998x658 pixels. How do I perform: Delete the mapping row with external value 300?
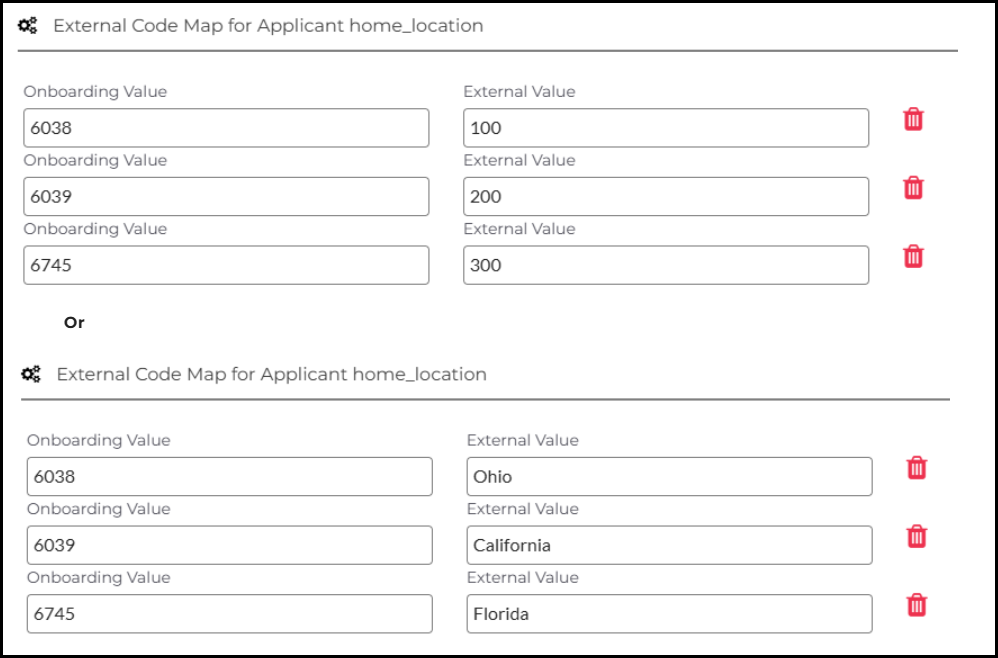pos(913,257)
